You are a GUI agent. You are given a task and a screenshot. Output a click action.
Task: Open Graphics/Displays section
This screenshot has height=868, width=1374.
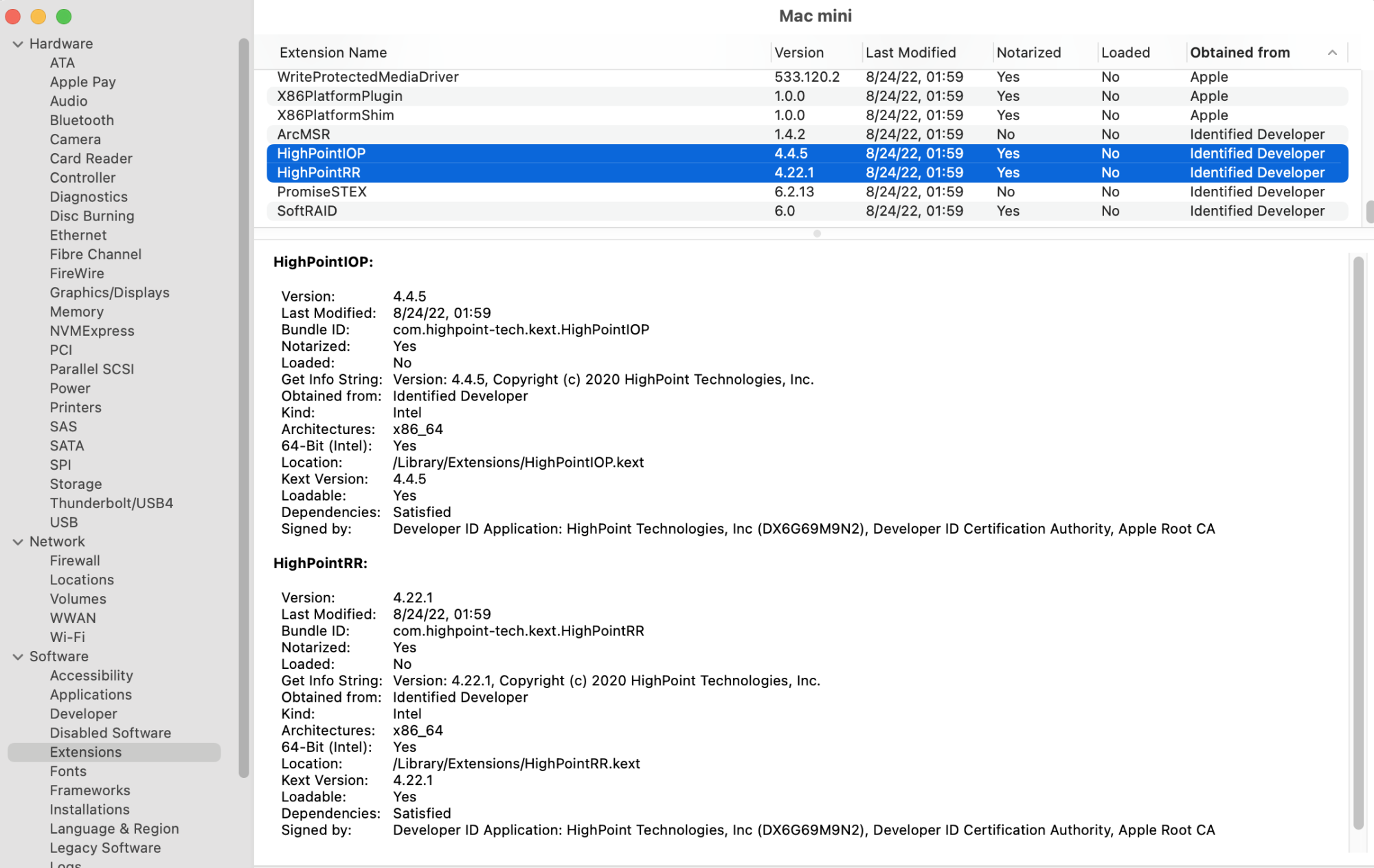click(x=109, y=293)
